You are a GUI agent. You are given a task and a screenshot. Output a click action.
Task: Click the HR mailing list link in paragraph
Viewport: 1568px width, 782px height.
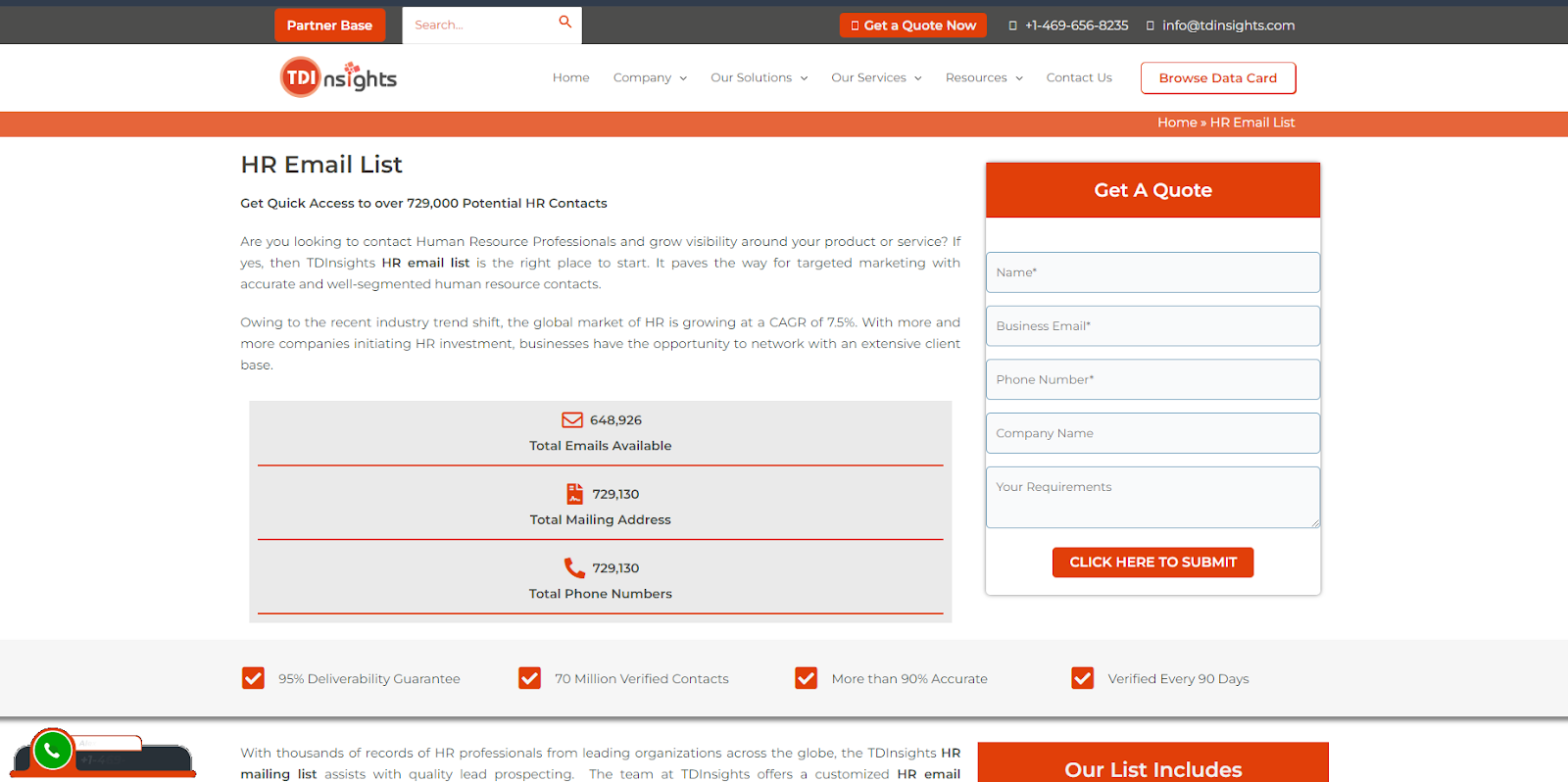click(602, 763)
